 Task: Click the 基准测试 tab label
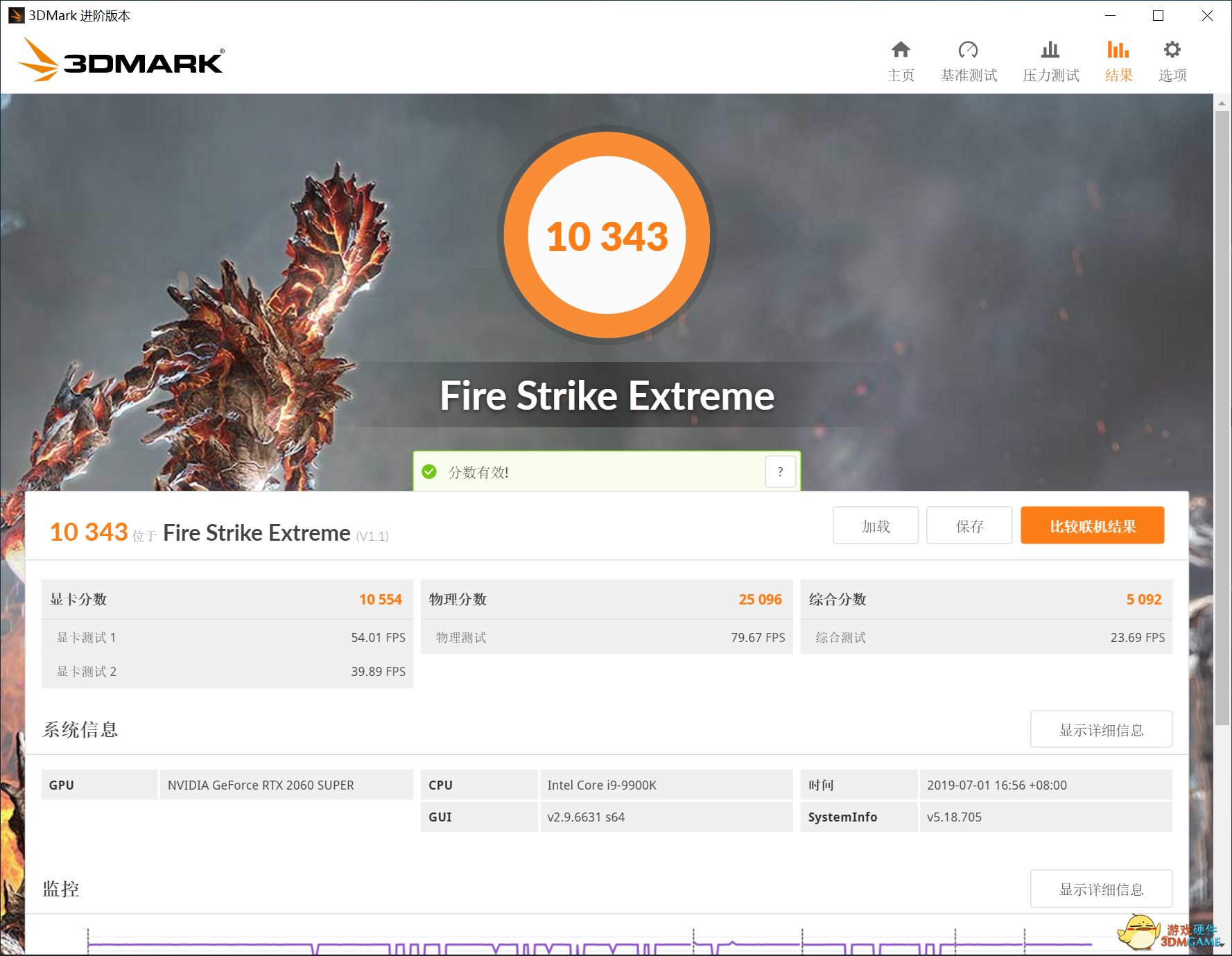pos(969,75)
